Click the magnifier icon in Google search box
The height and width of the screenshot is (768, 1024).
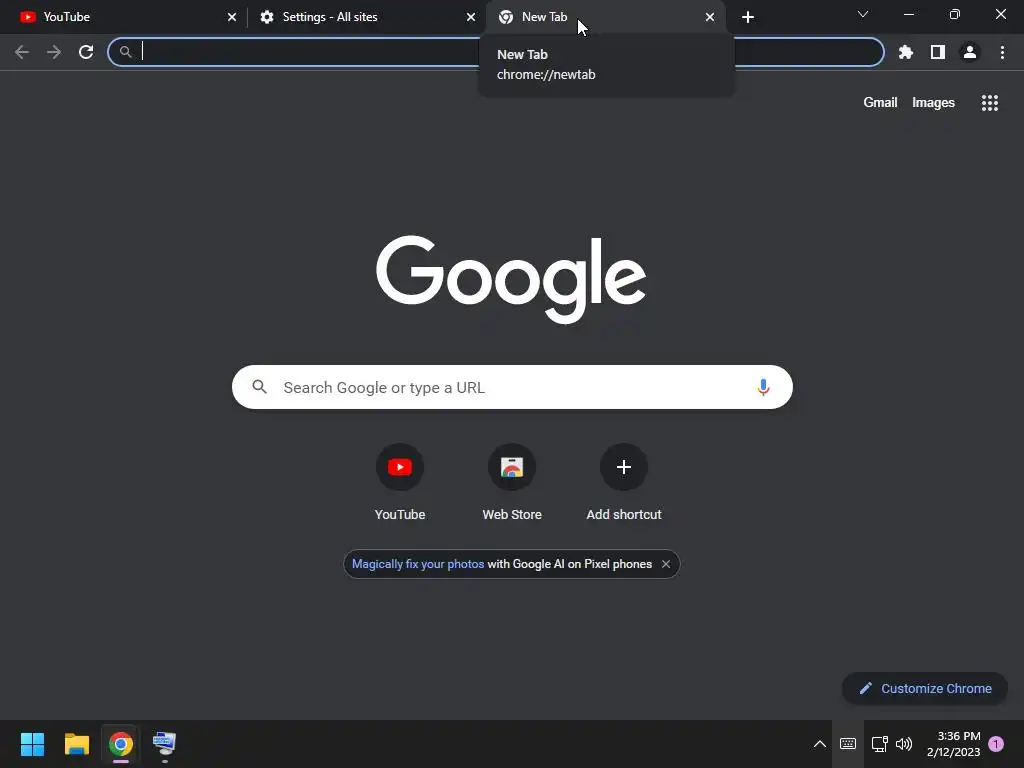[259, 387]
